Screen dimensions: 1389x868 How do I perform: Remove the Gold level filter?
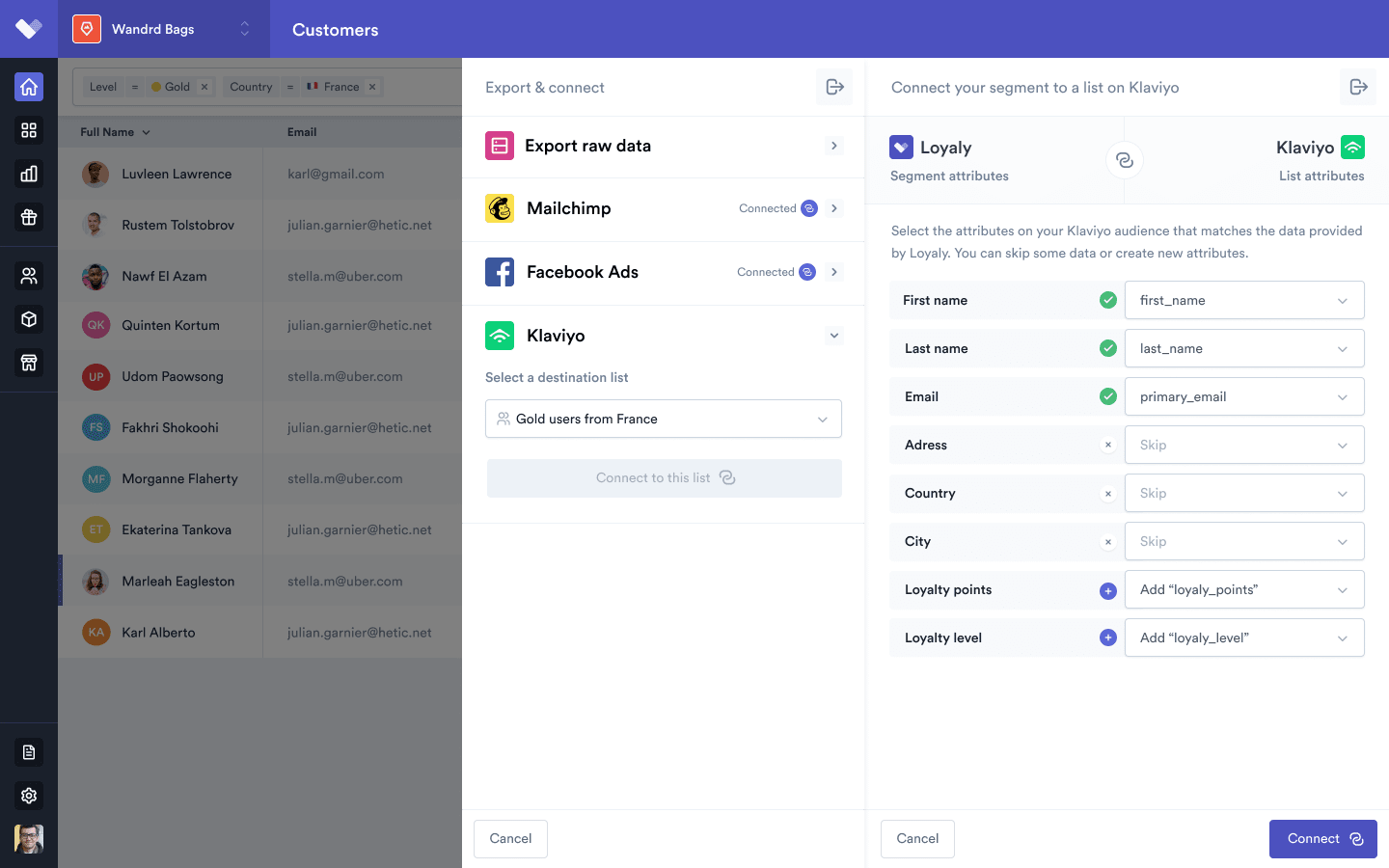(x=204, y=87)
